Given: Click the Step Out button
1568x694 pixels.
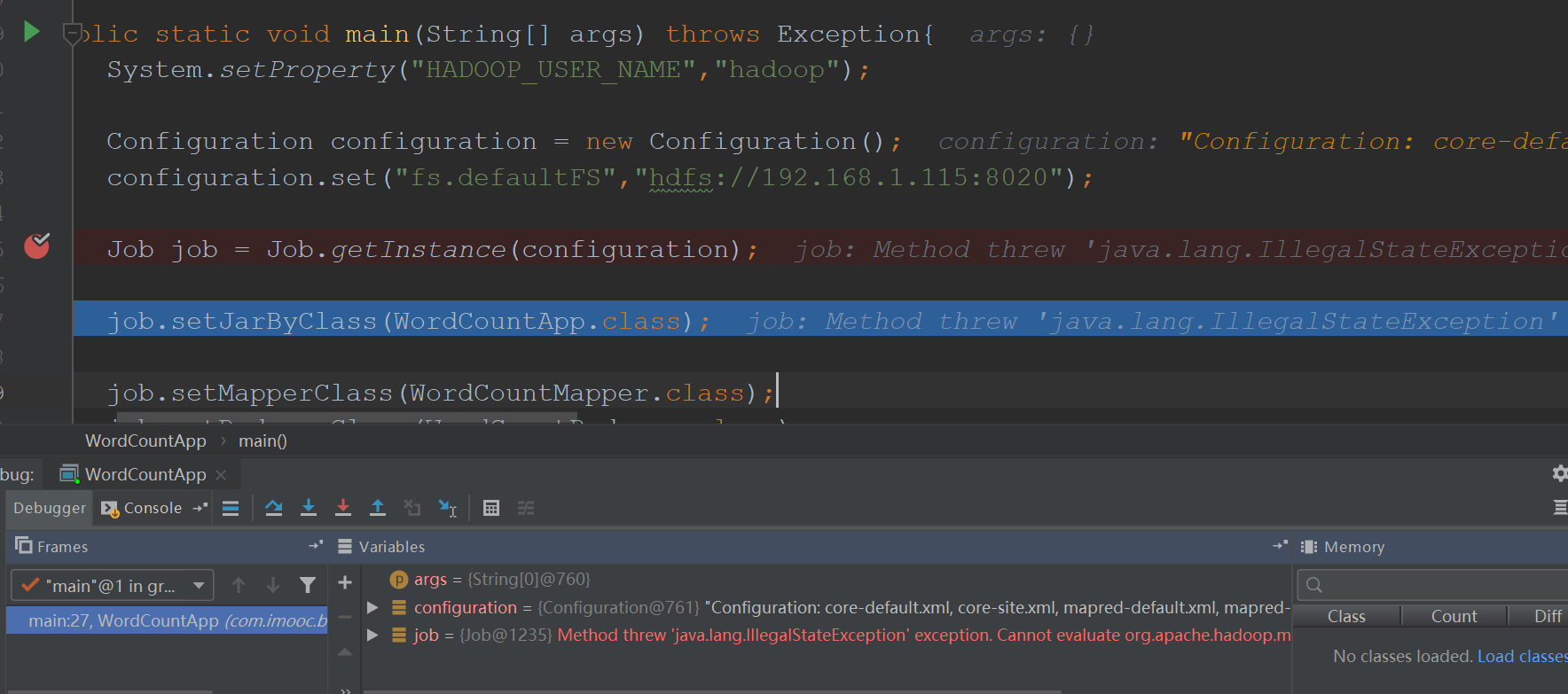Looking at the screenshot, I should 378,508.
